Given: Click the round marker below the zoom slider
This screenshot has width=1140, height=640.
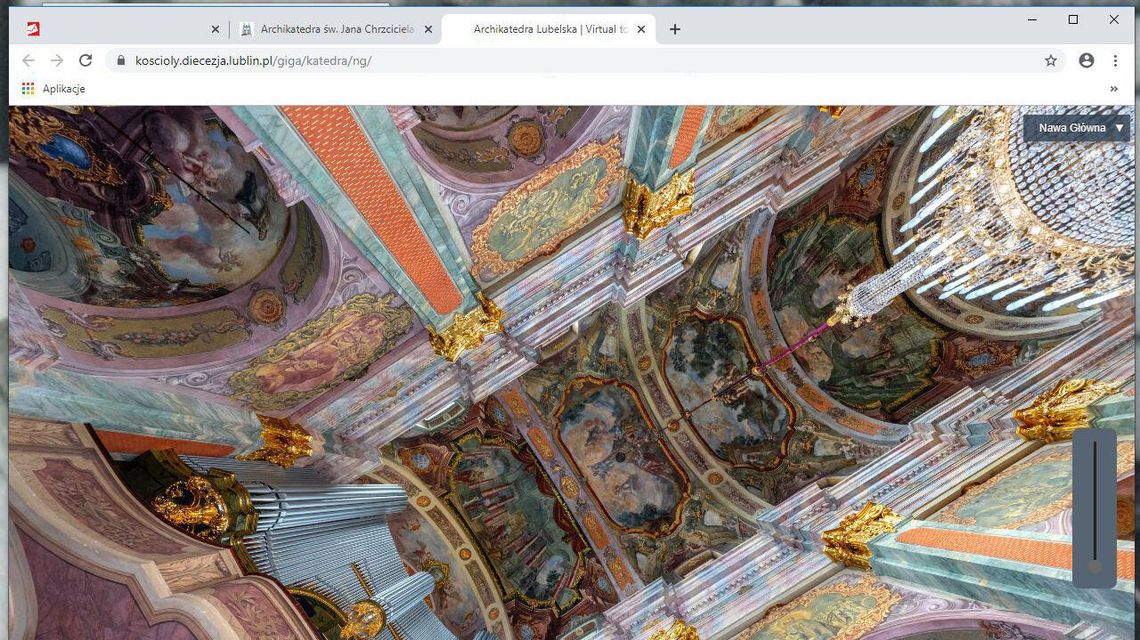Looking at the screenshot, I should [x=1094, y=566].
